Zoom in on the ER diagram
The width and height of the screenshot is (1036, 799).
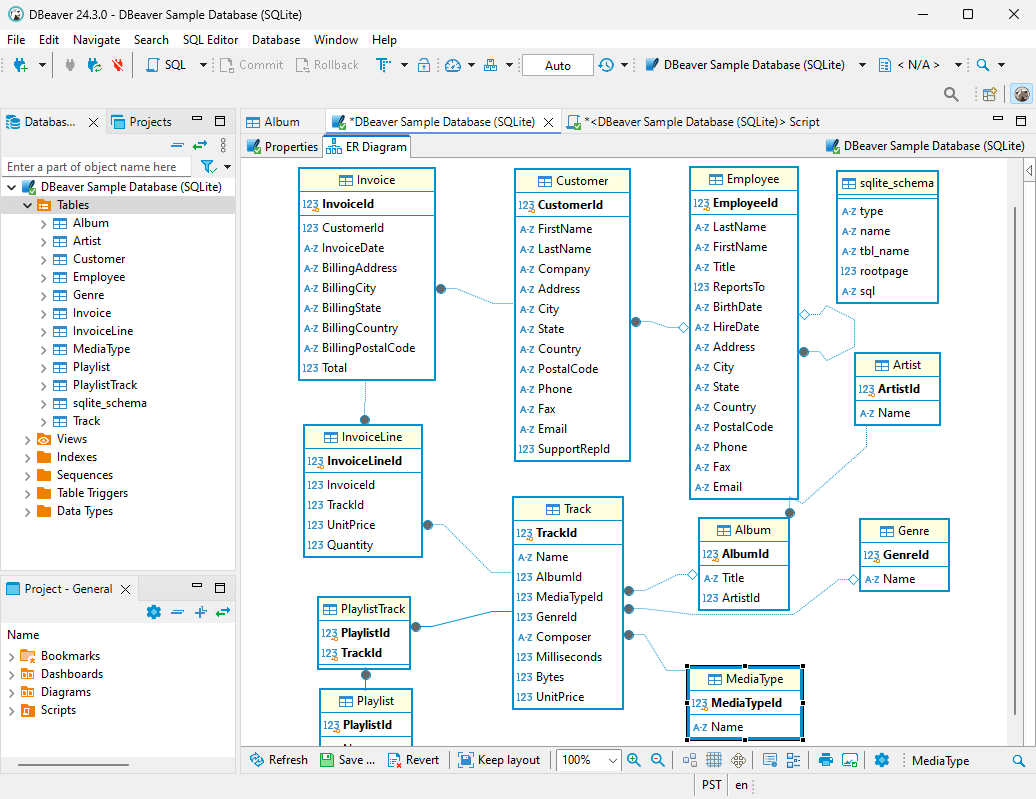(634, 760)
